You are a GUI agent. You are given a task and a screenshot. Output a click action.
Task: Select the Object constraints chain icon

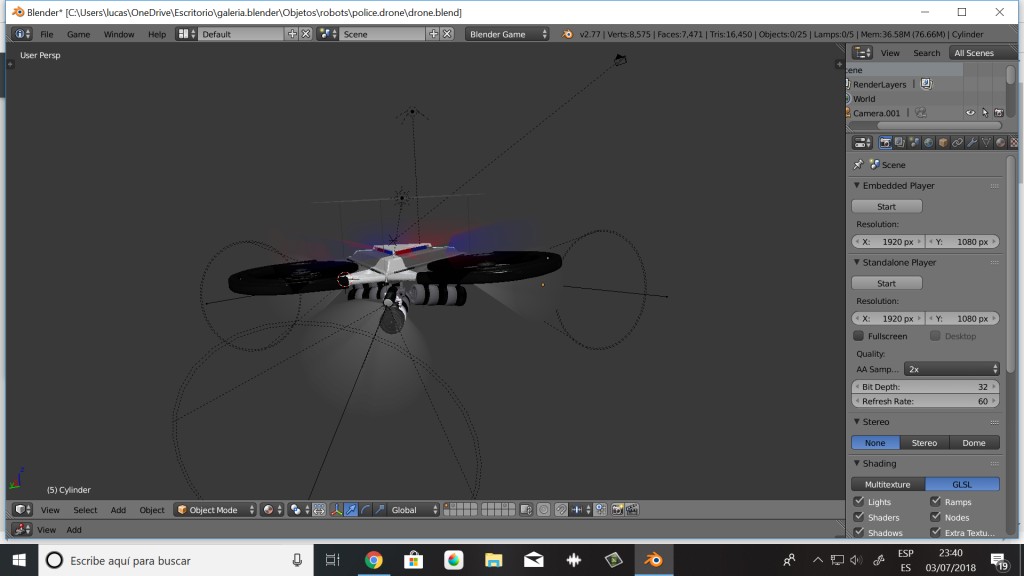click(x=956, y=142)
